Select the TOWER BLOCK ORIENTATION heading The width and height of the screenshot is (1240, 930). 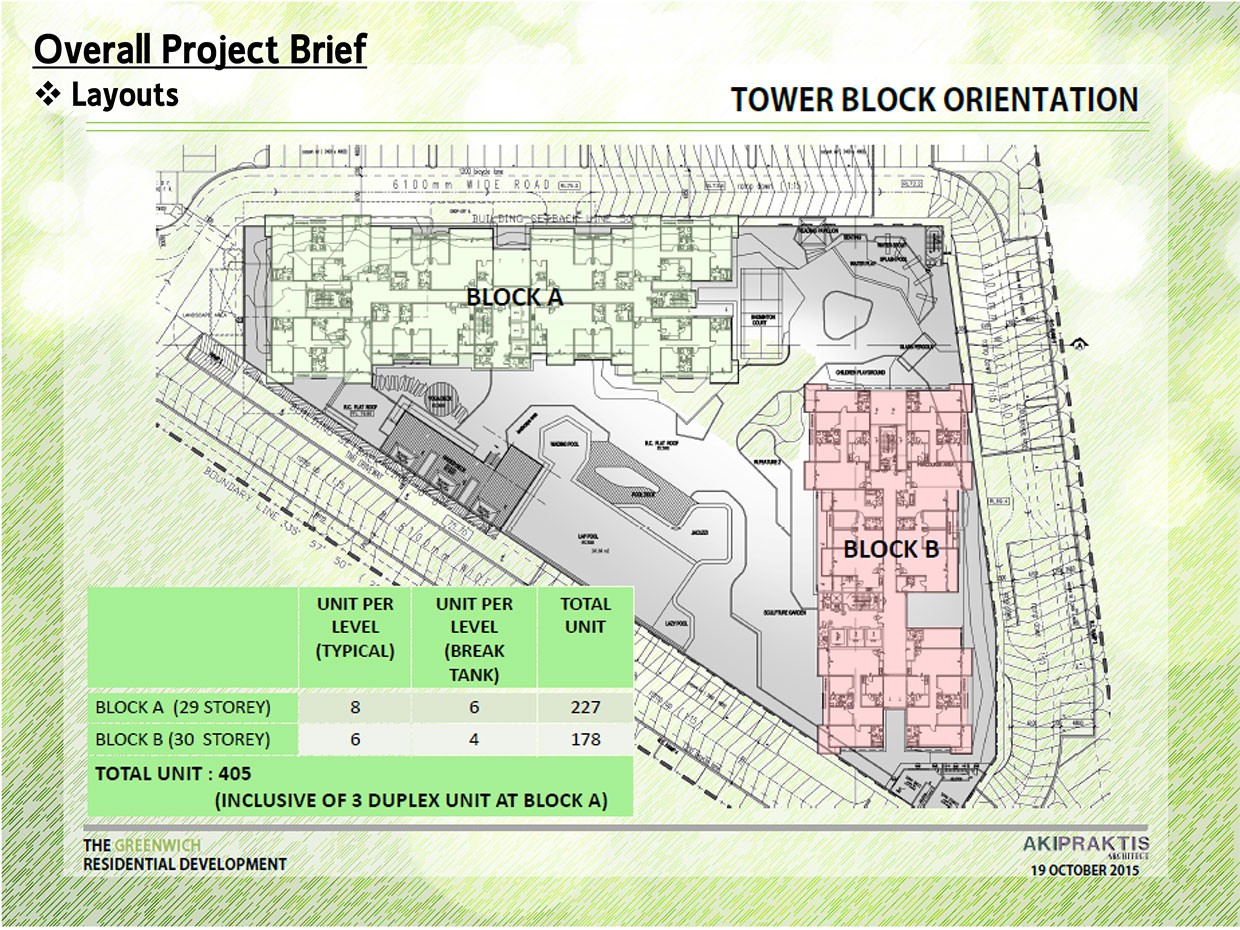(934, 100)
